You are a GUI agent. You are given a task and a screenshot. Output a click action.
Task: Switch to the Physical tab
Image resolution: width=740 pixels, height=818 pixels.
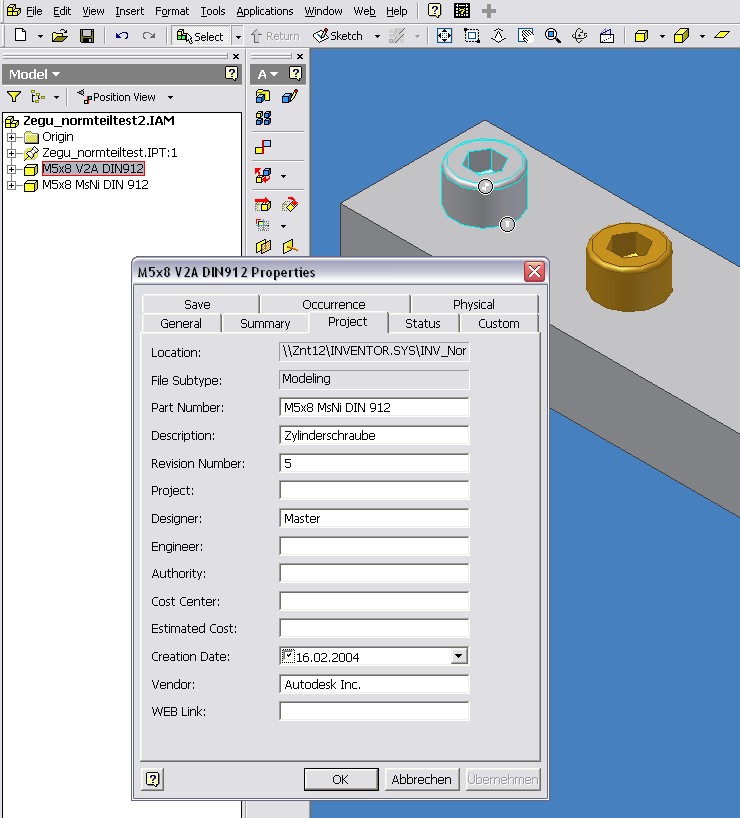point(474,304)
